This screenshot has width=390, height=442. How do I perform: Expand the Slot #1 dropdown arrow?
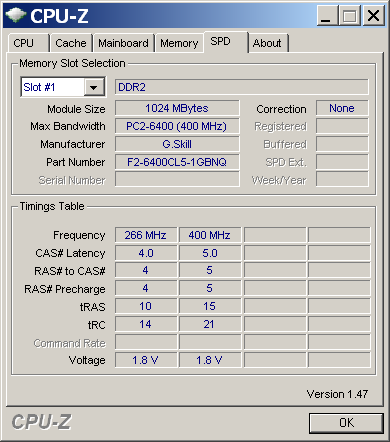94,87
